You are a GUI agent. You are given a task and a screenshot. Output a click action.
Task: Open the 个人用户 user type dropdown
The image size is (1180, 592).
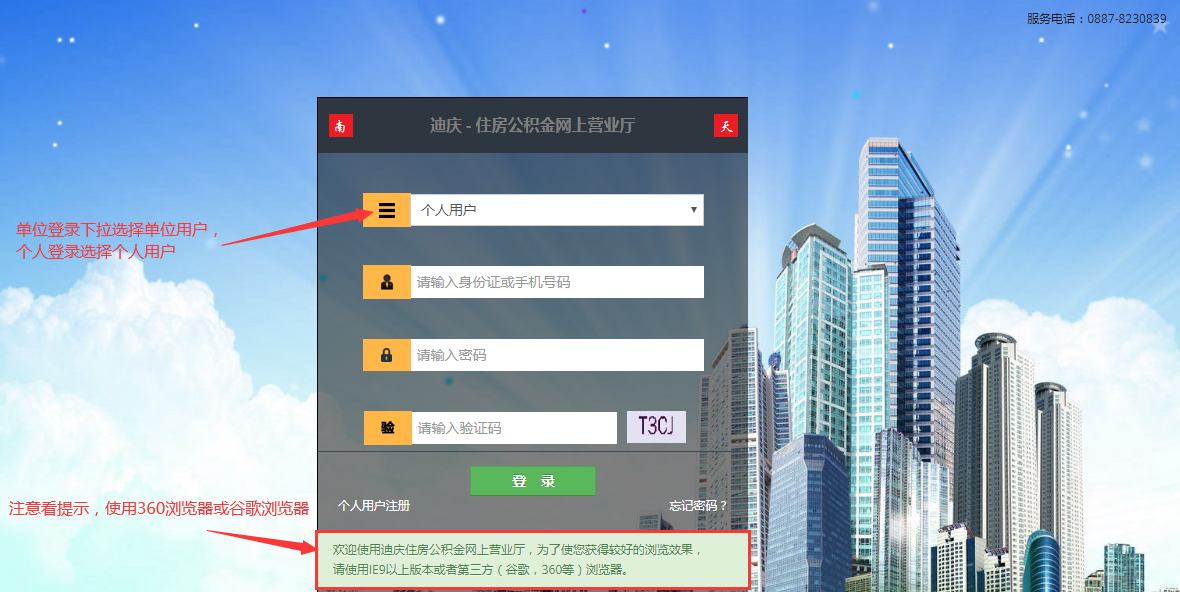point(557,210)
